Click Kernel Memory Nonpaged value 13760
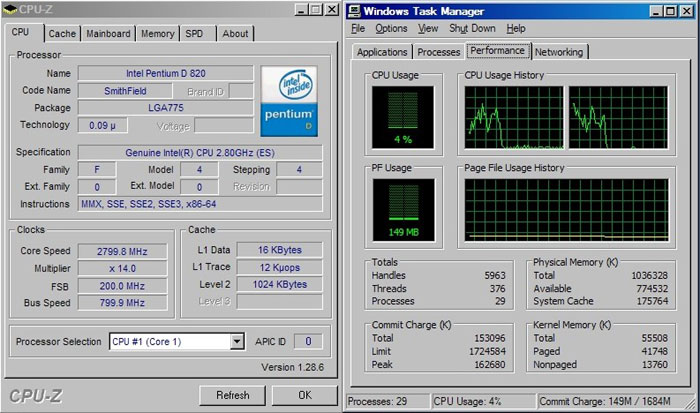The image size is (700, 413). 654,364
